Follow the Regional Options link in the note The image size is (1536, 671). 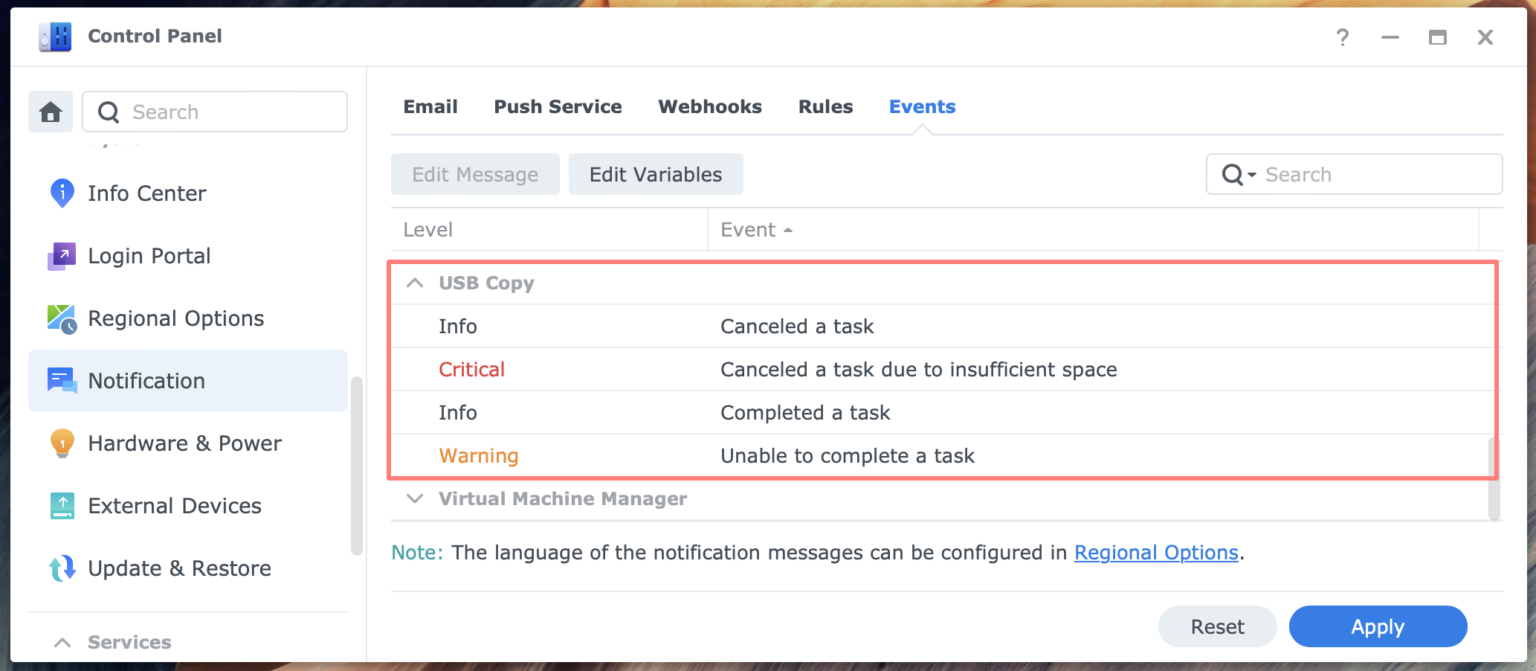pyautogui.click(x=1156, y=552)
